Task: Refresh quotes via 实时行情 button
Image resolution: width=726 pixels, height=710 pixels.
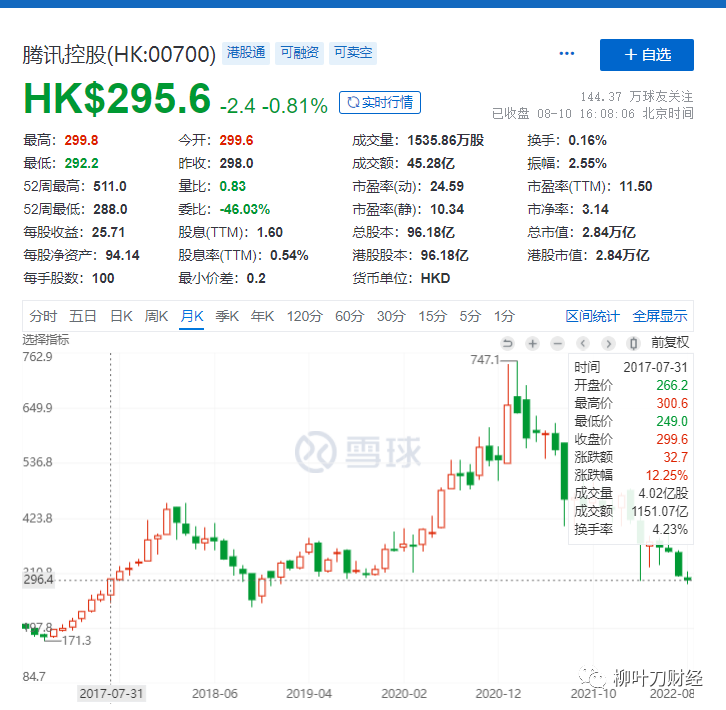Action: pyautogui.click(x=380, y=102)
